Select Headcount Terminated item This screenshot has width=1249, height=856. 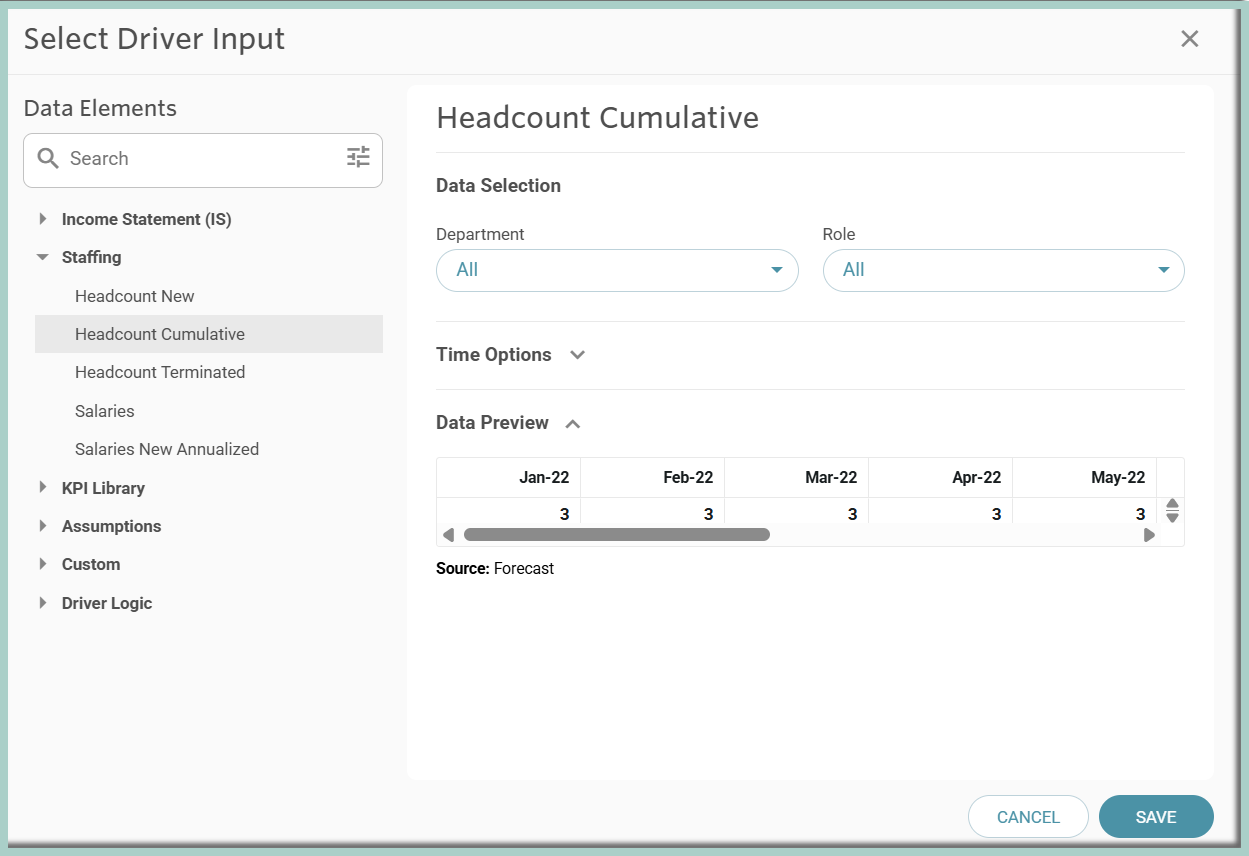pyautogui.click(x=209, y=372)
